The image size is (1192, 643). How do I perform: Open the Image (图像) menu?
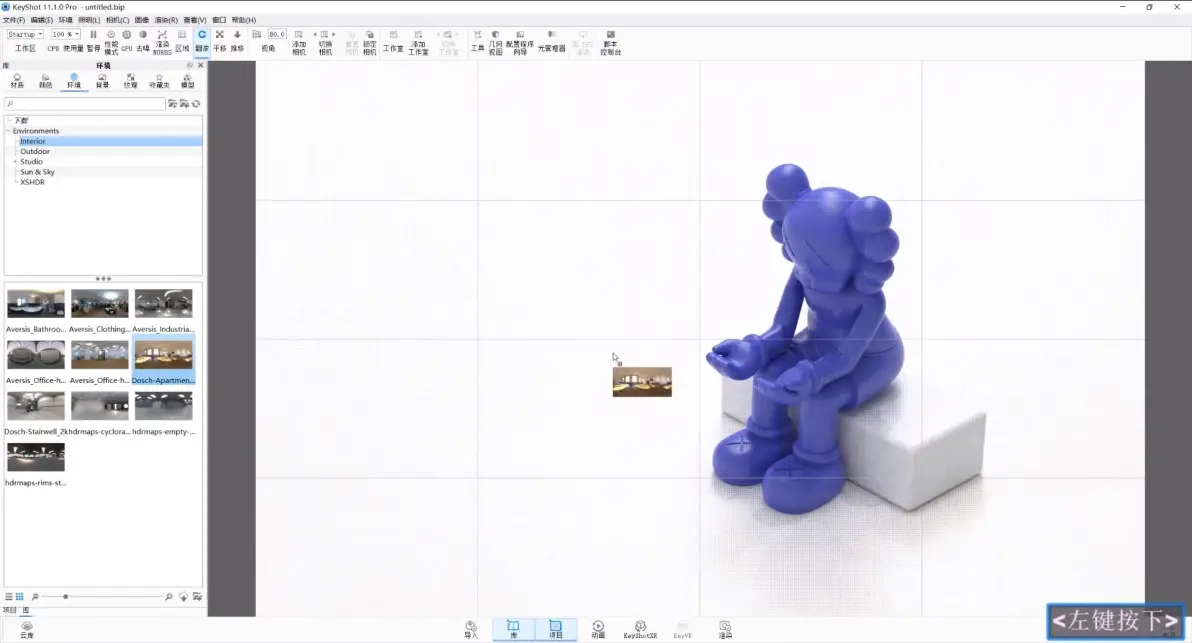[x=141, y=20]
